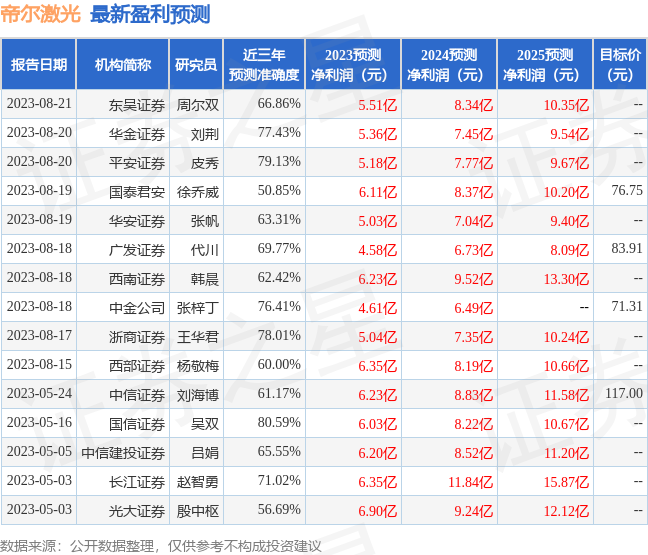Click researcher name 殷中枢
Screen dimensions: 648x555
pyautogui.click(x=198, y=511)
